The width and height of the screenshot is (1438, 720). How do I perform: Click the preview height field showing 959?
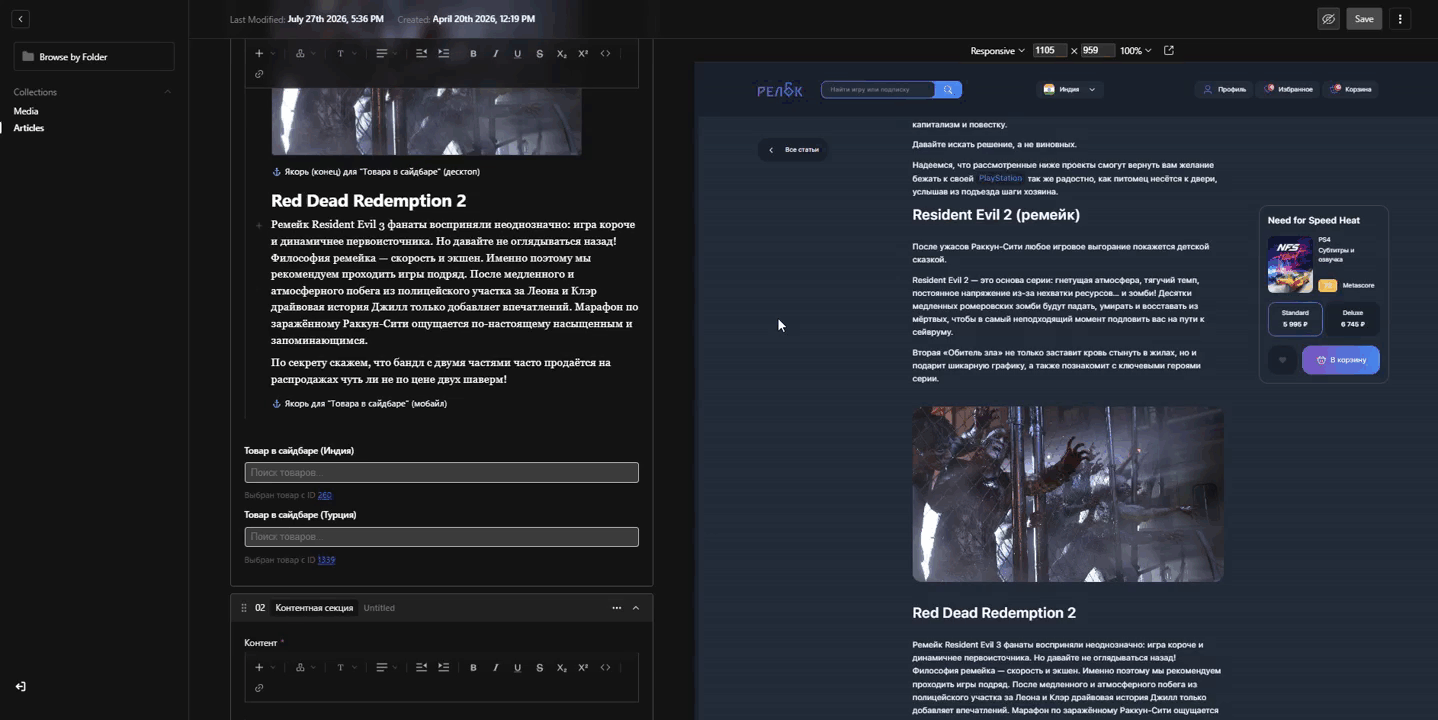coord(1097,50)
